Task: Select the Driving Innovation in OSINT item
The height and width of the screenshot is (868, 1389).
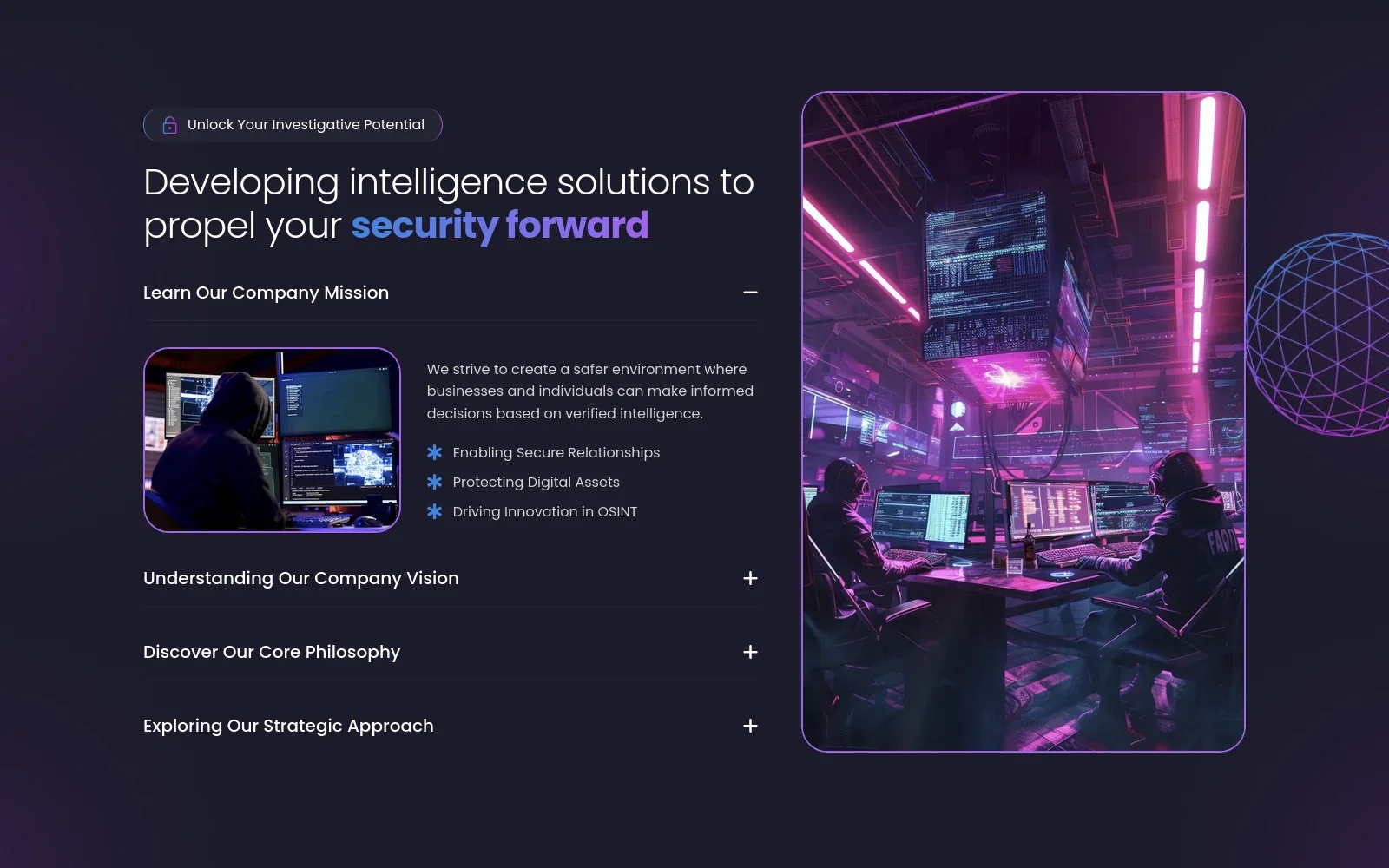Action: pyautogui.click(x=544, y=511)
